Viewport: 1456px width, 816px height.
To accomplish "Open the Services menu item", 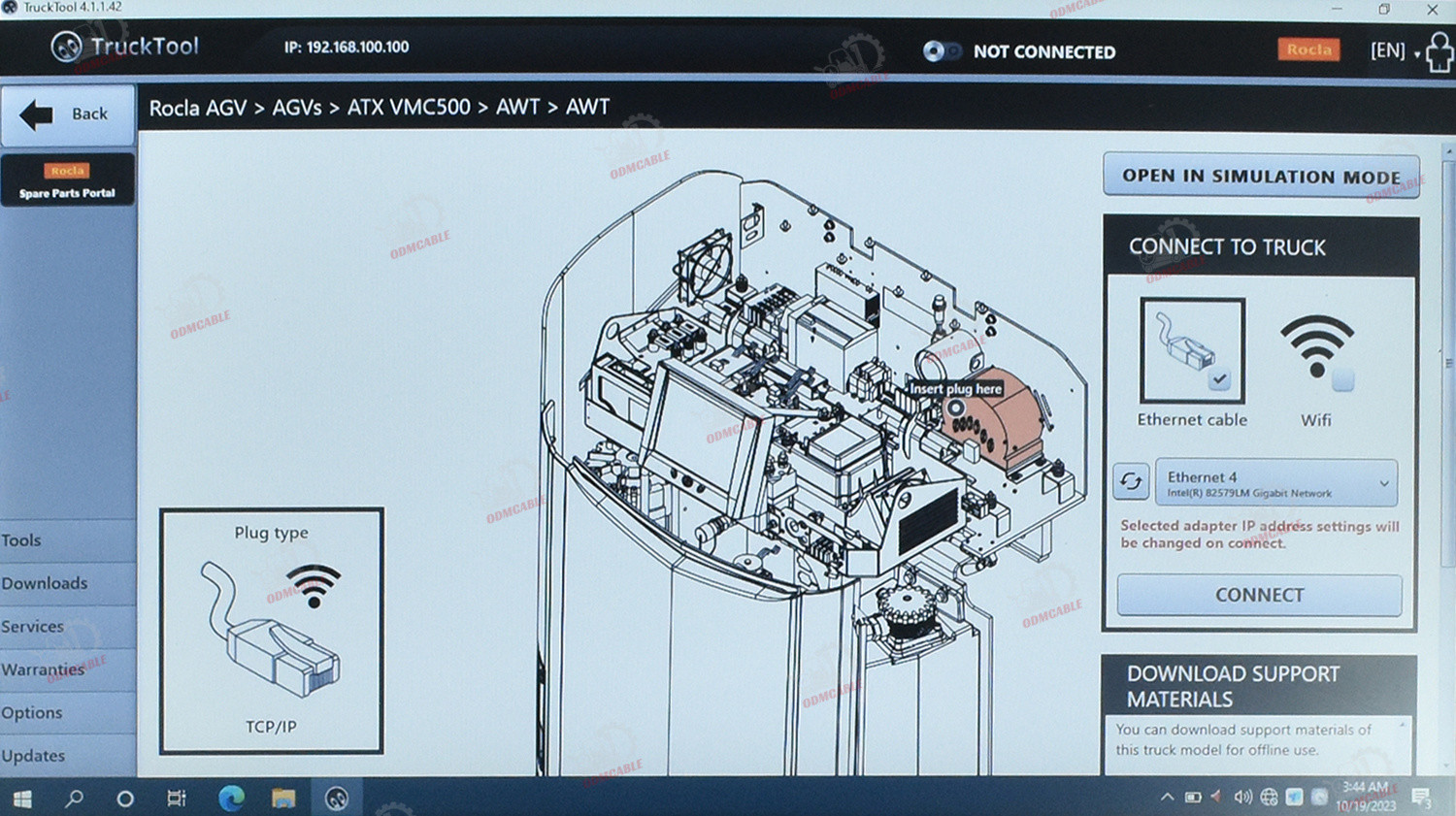I will pyautogui.click(x=68, y=627).
